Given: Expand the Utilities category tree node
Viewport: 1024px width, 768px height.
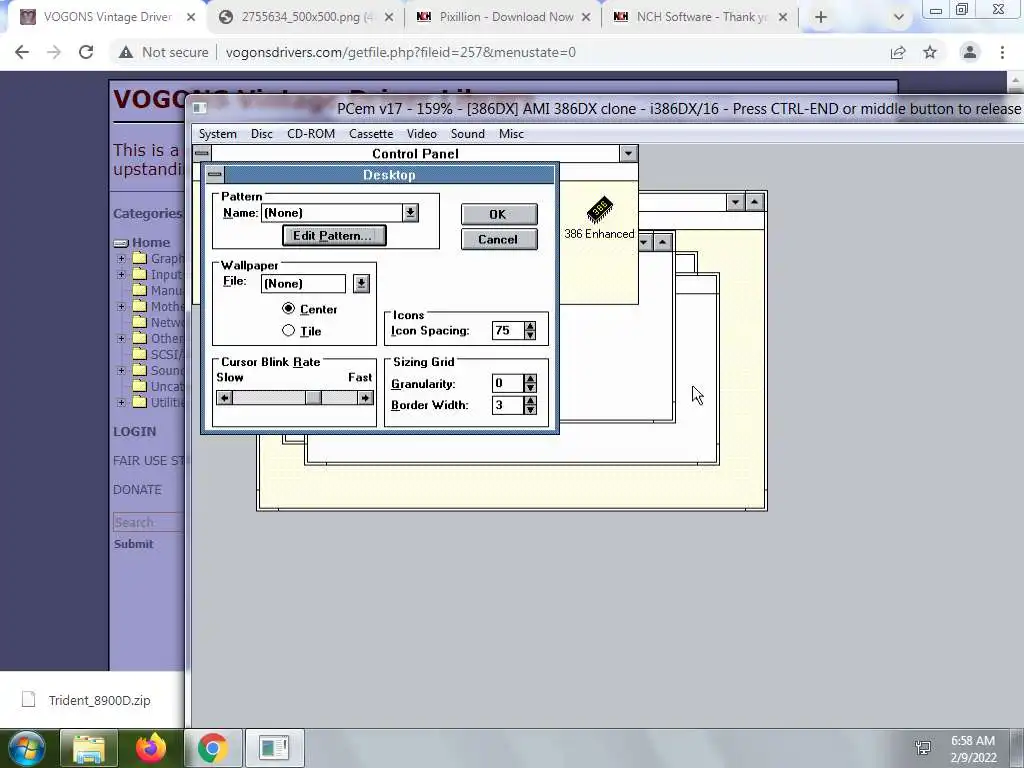Looking at the screenshot, I should pyautogui.click(x=121, y=402).
